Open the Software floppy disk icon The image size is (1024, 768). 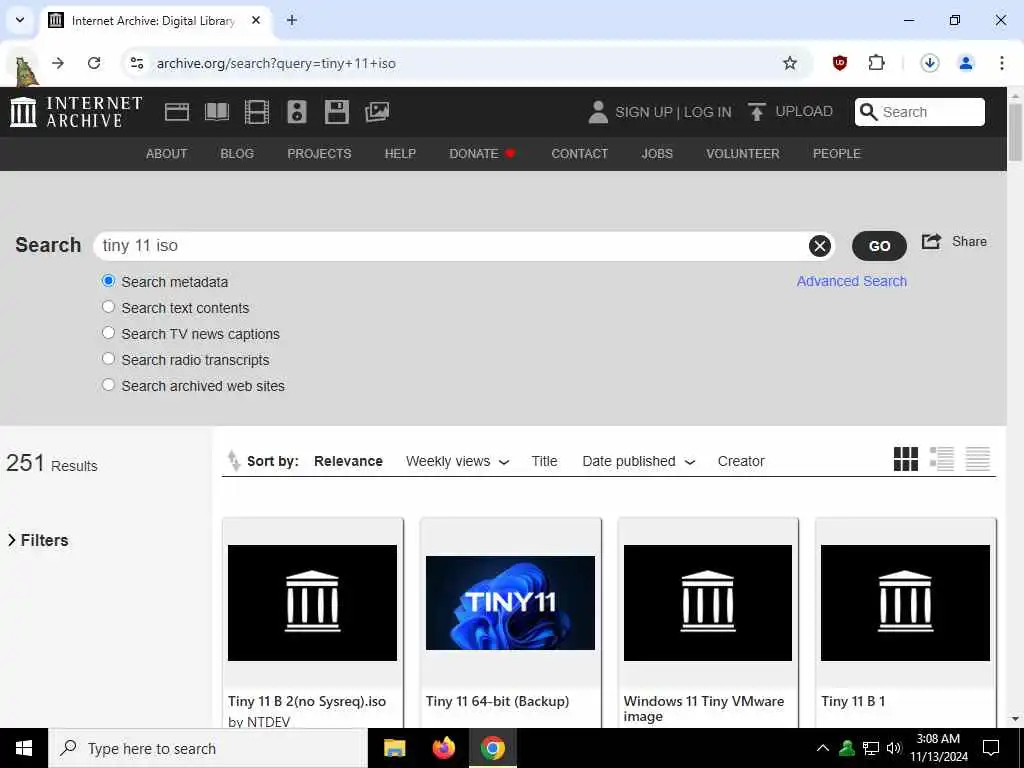click(336, 112)
